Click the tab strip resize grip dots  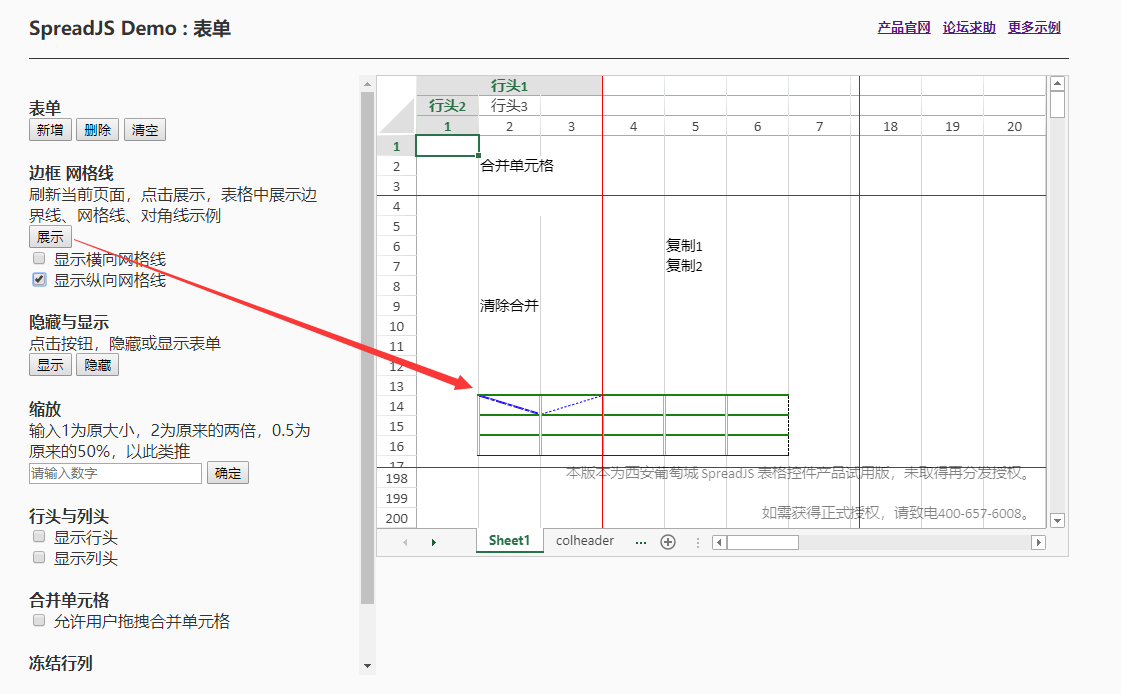click(698, 542)
